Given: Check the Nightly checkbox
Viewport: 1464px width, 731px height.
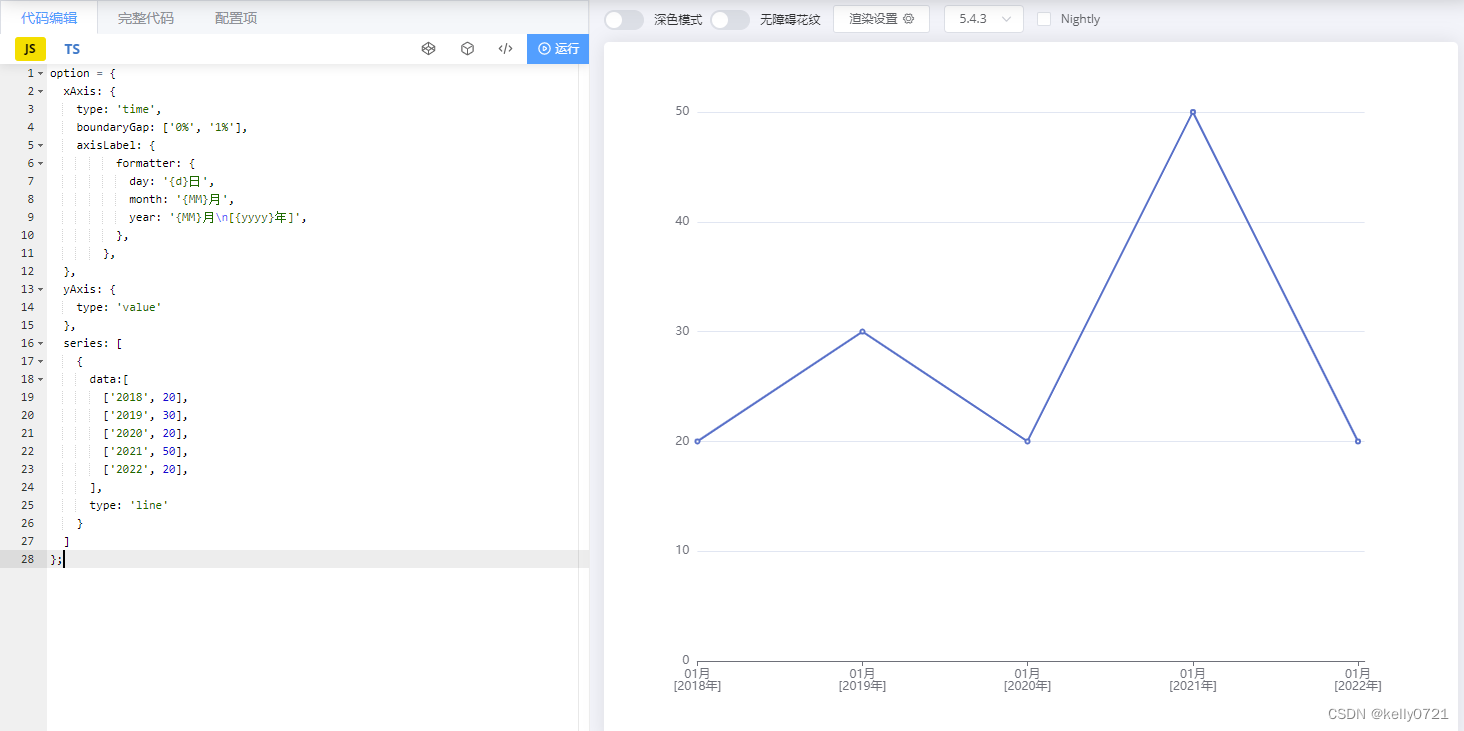Looking at the screenshot, I should 1044,19.
